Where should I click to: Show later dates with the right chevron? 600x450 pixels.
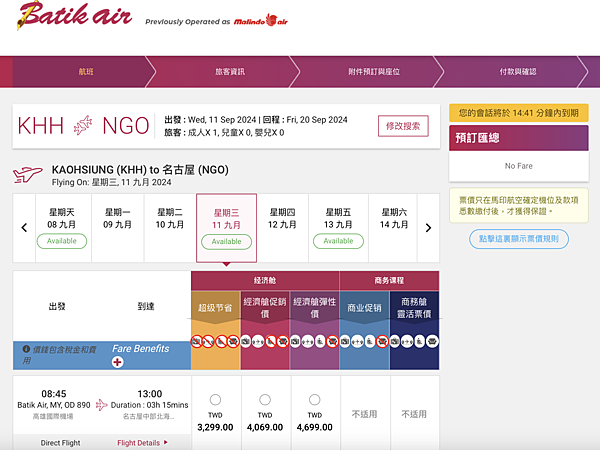(x=428, y=228)
